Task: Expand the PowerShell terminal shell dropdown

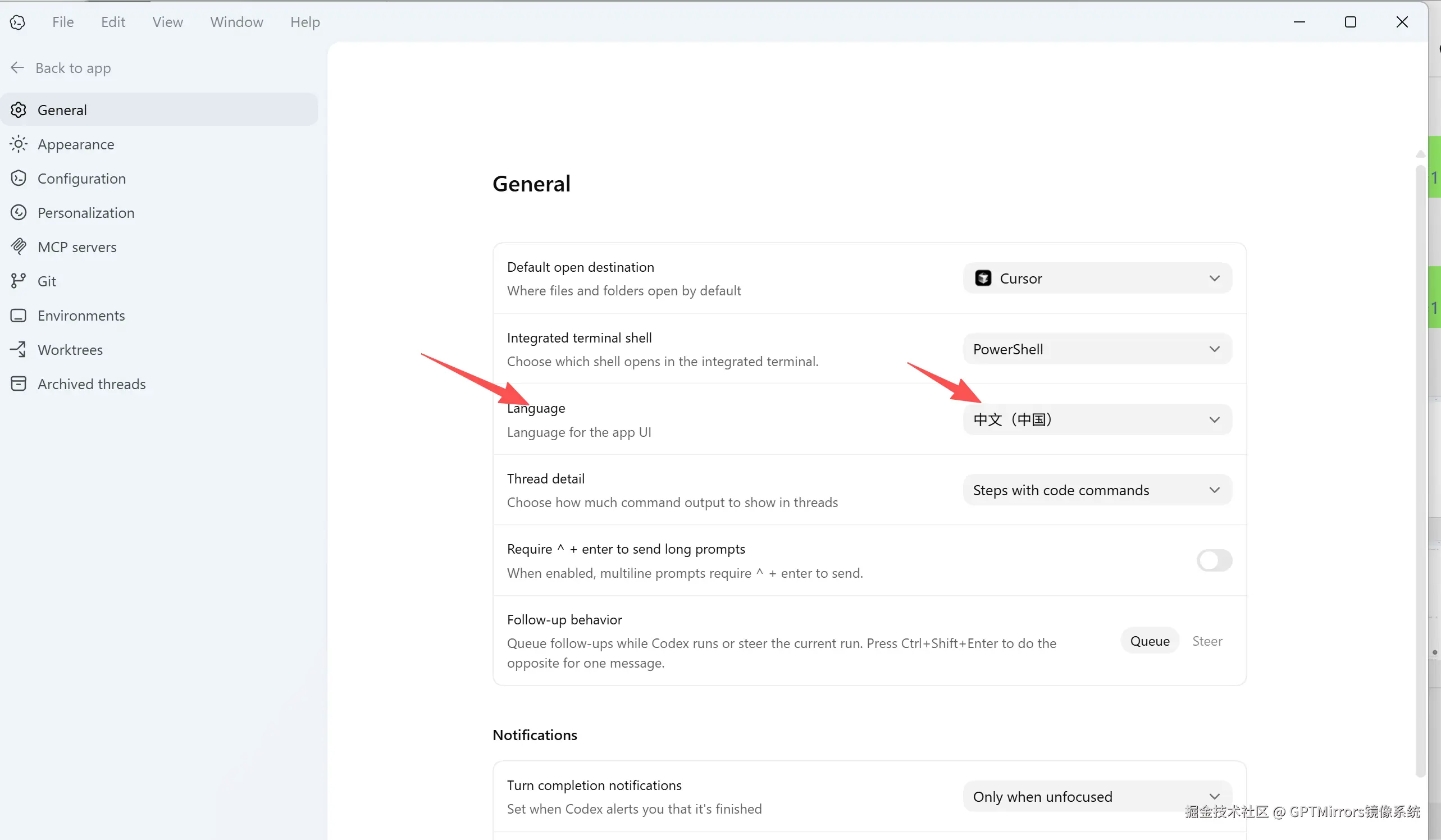Action: [x=1097, y=349]
